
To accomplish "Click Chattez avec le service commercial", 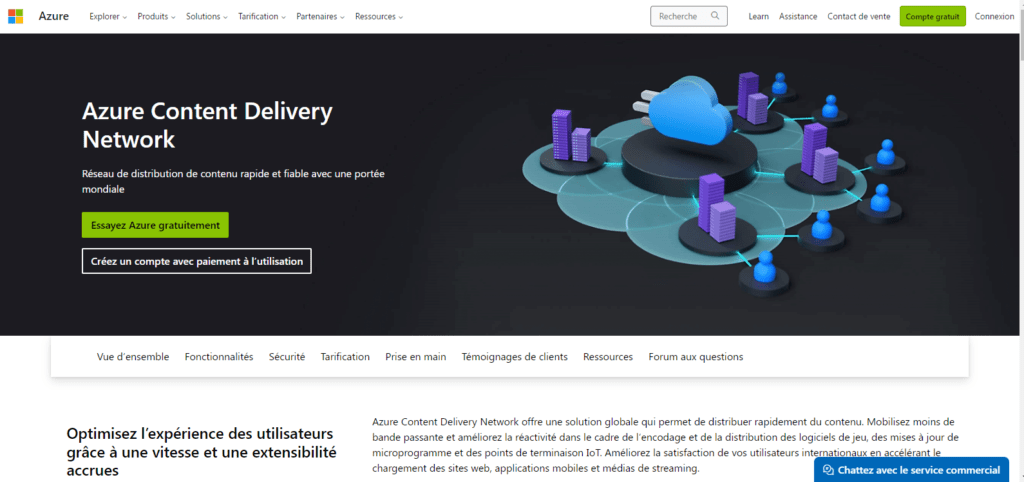I will point(912,470).
